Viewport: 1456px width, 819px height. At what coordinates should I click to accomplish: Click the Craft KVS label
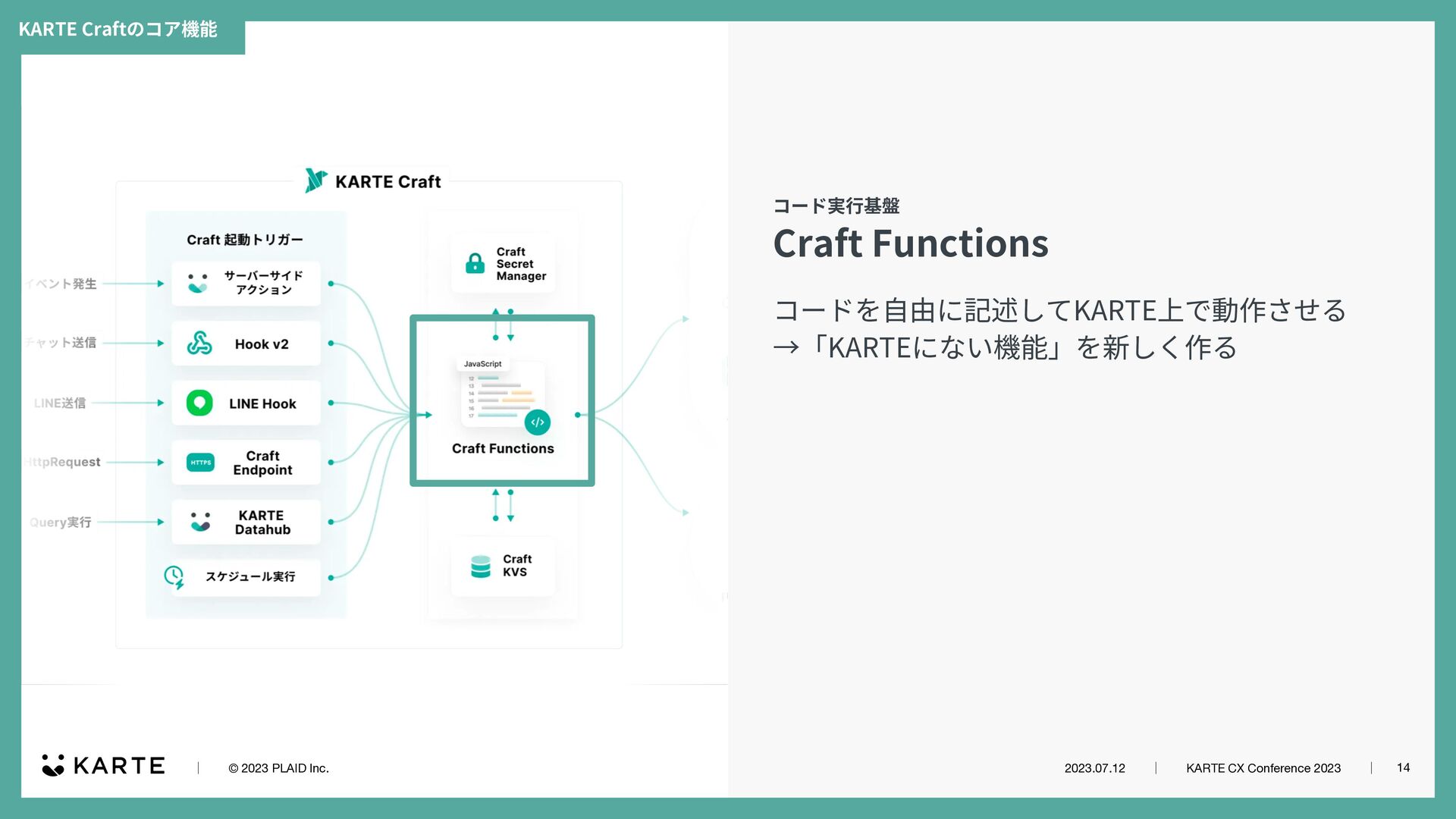[517, 566]
